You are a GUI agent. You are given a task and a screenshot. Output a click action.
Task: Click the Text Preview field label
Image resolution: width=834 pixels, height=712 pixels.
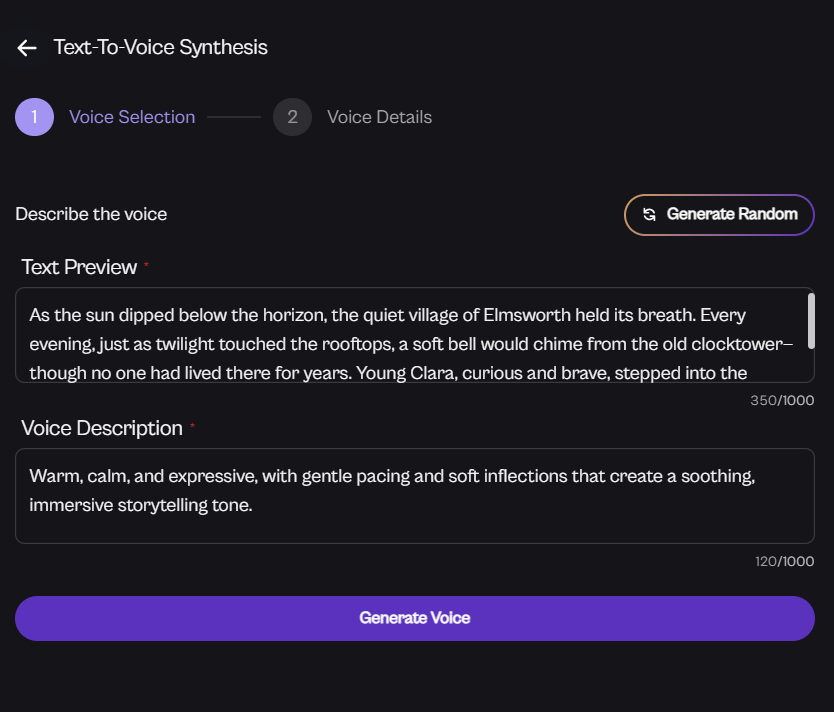pyautogui.click(x=79, y=267)
